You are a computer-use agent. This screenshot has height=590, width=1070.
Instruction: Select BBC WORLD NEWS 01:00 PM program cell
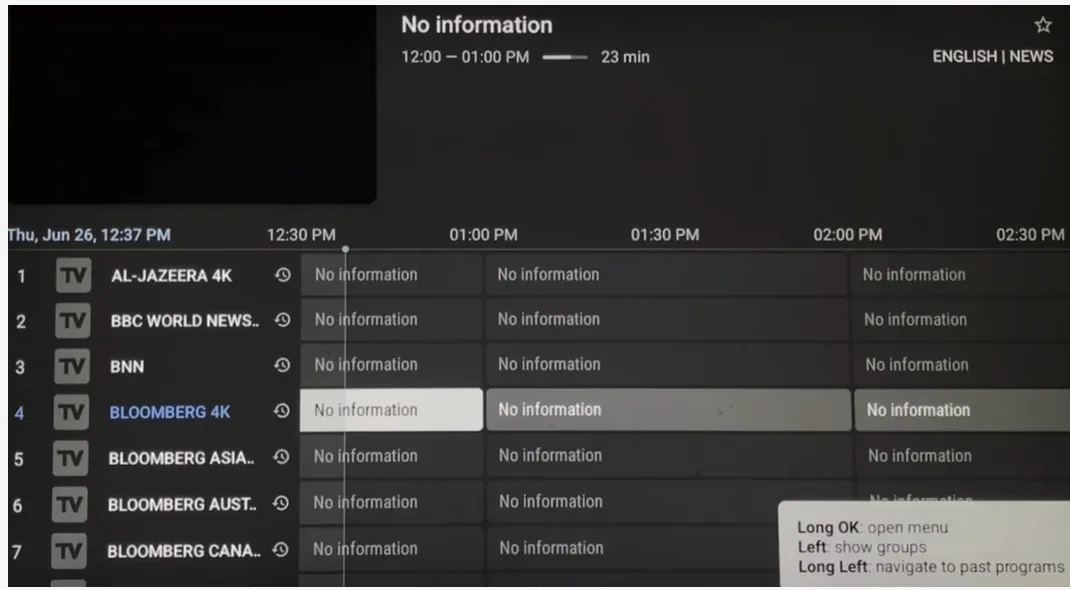667,319
